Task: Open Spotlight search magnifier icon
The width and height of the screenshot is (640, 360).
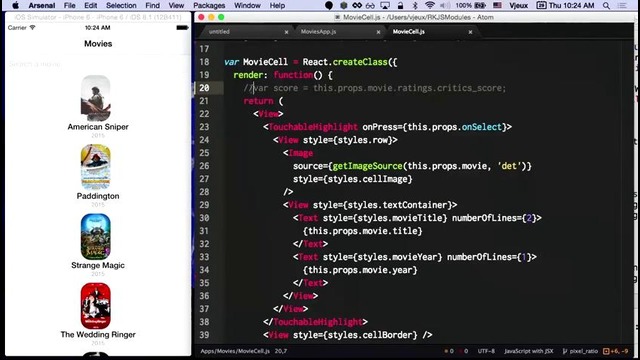Action: tap(607, 5)
